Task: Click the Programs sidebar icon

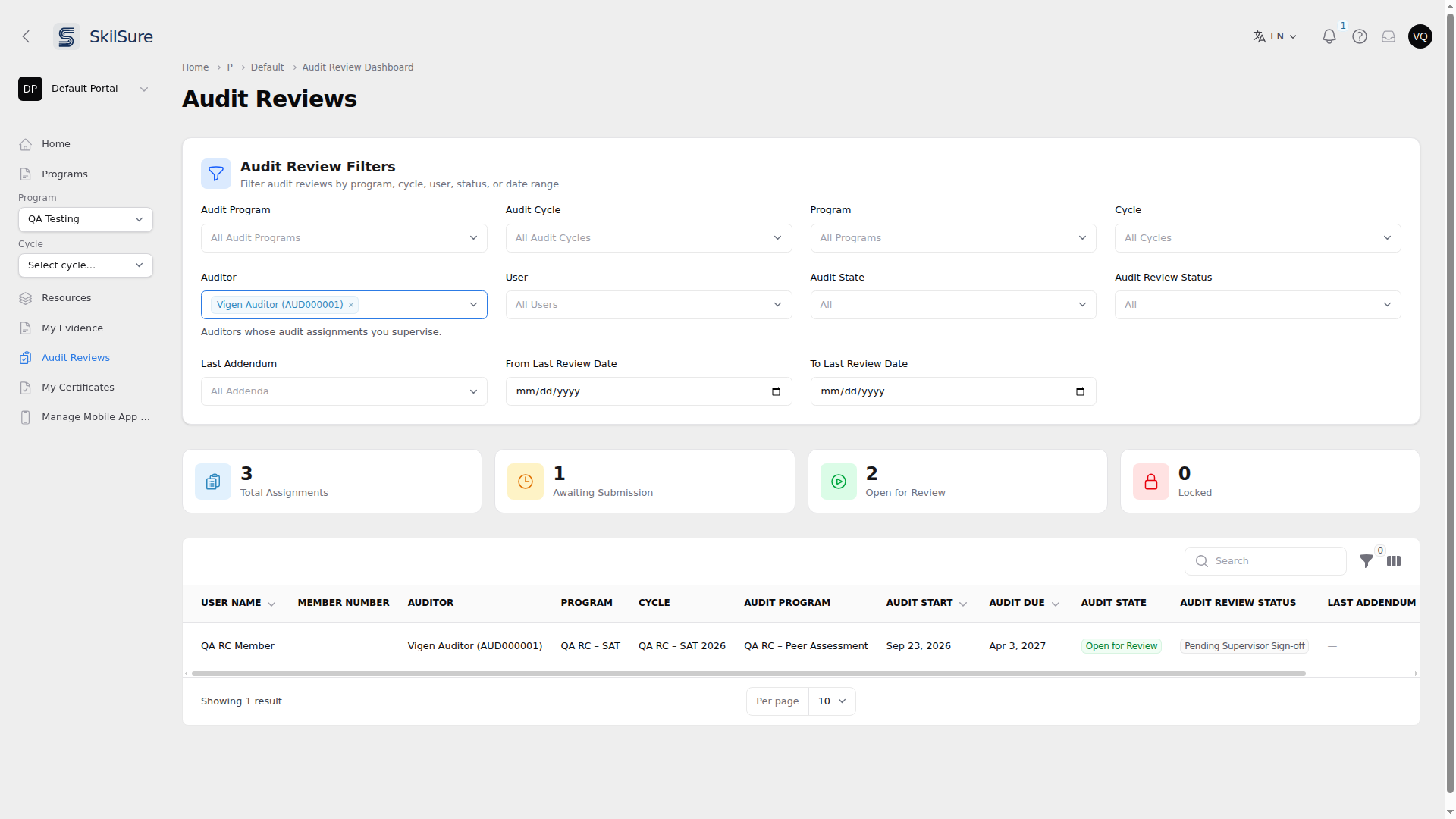Action: (26, 174)
